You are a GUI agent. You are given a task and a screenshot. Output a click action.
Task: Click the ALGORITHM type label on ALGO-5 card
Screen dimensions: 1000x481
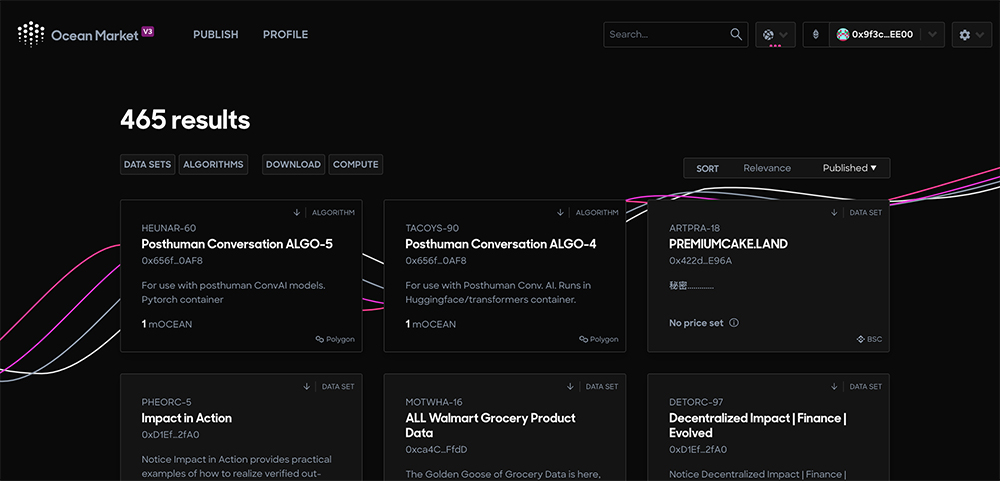(333, 212)
